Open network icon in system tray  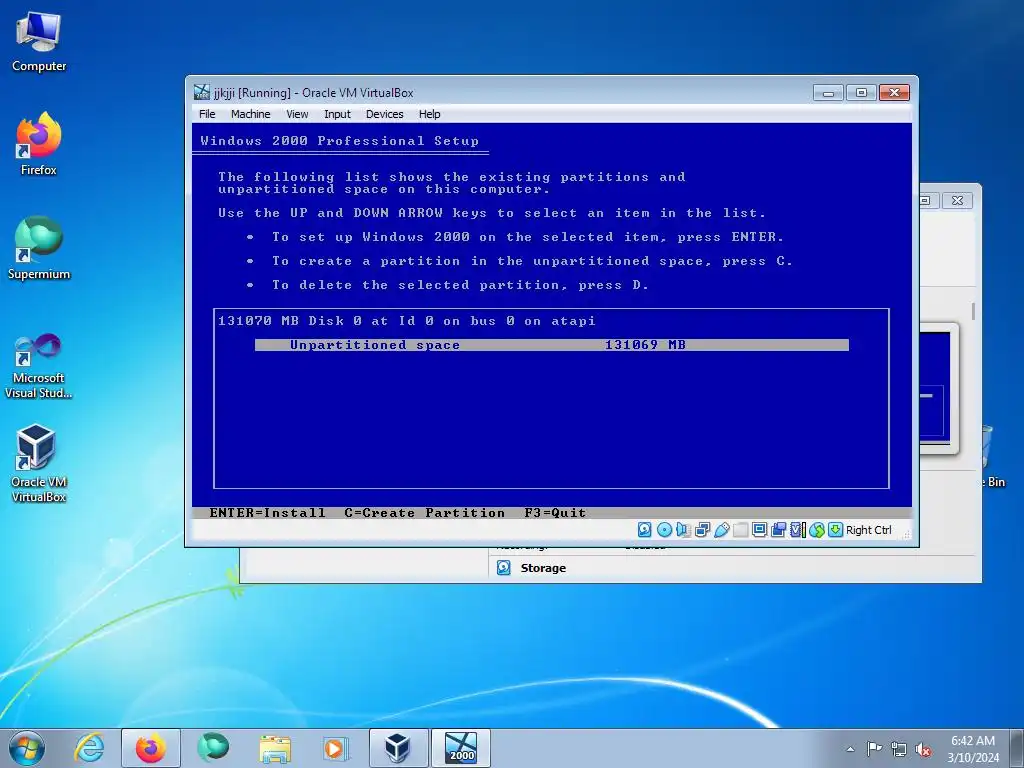coord(899,749)
